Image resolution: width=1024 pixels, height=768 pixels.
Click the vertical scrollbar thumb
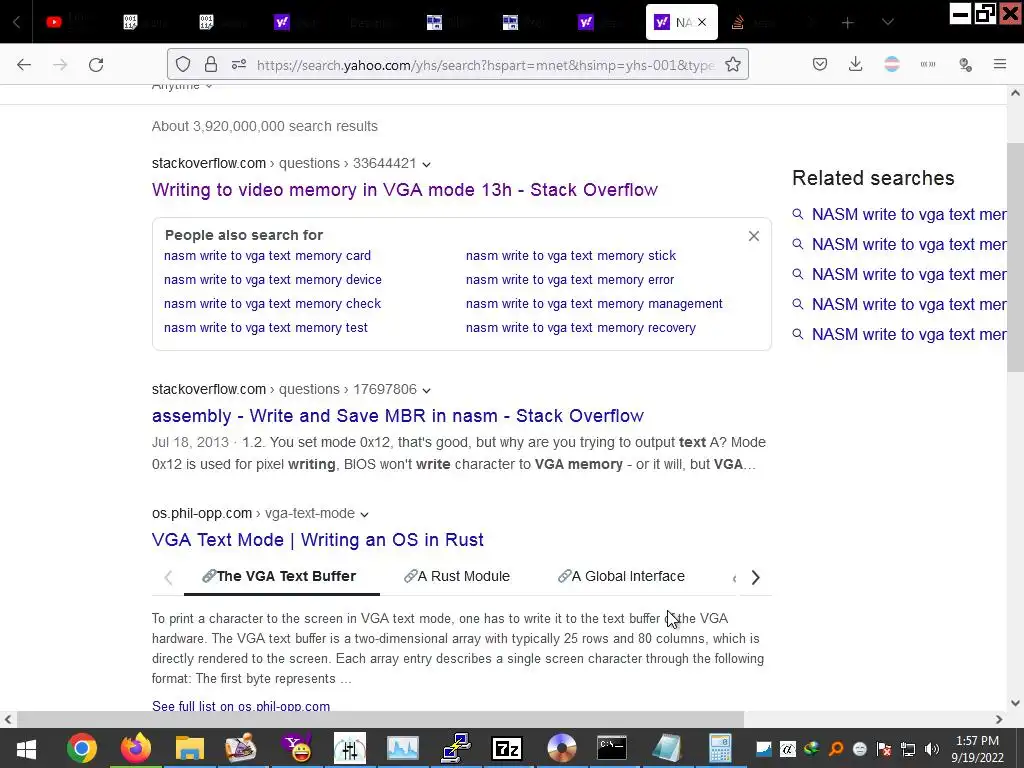(x=1015, y=257)
